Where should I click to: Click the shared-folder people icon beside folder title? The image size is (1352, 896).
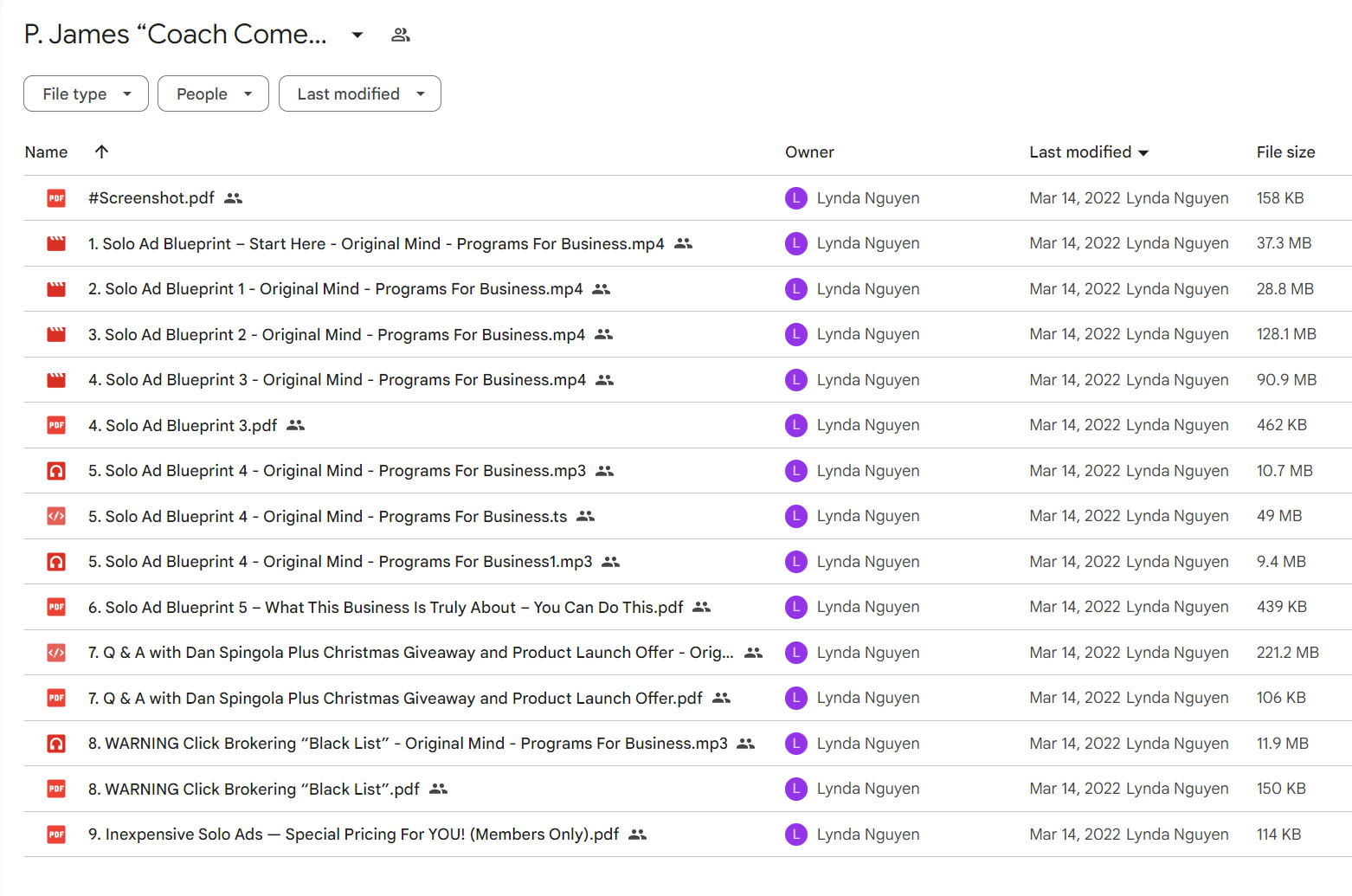pyautogui.click(x=400, y=35)
